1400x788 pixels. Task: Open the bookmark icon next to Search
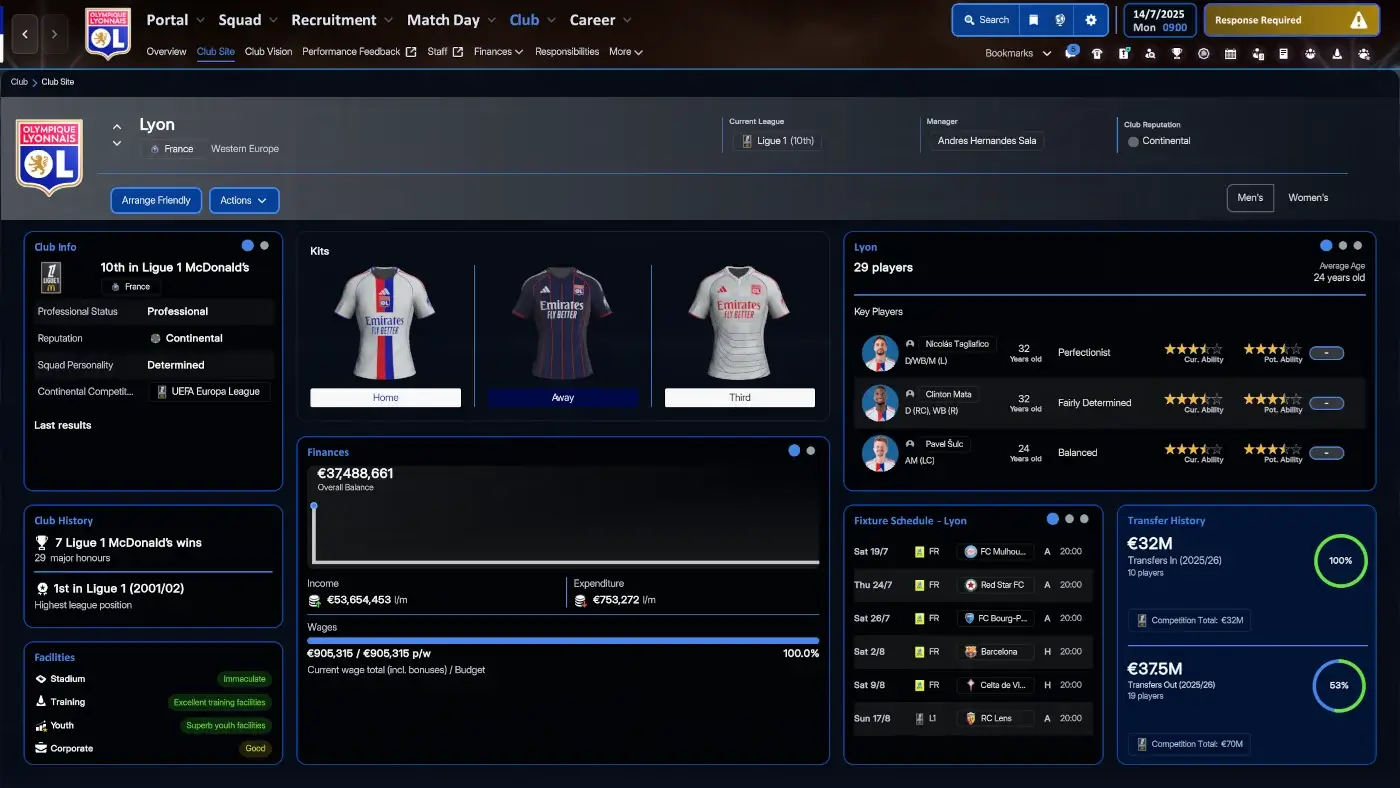1034,20
